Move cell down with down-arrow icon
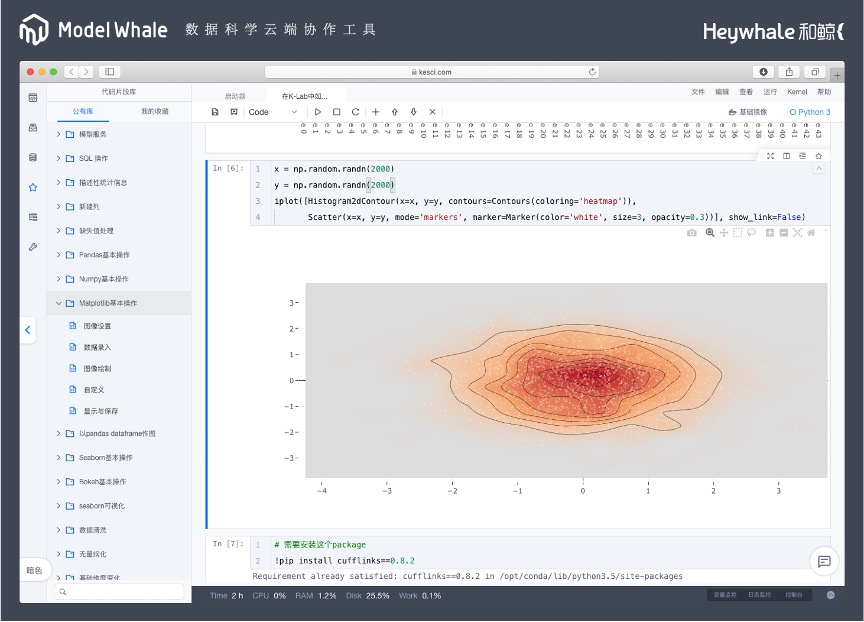Image resolution: width=864 pixels, height=622 pixels. pos(413,112)
